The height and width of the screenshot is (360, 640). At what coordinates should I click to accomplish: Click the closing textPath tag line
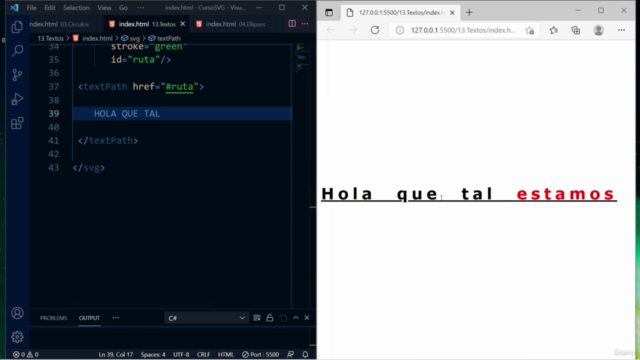coord(108,140)
